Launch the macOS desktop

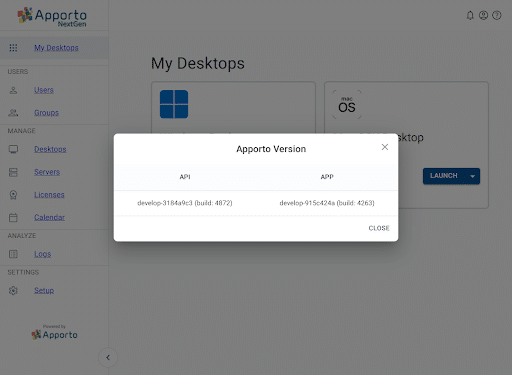tap(444, 176)
